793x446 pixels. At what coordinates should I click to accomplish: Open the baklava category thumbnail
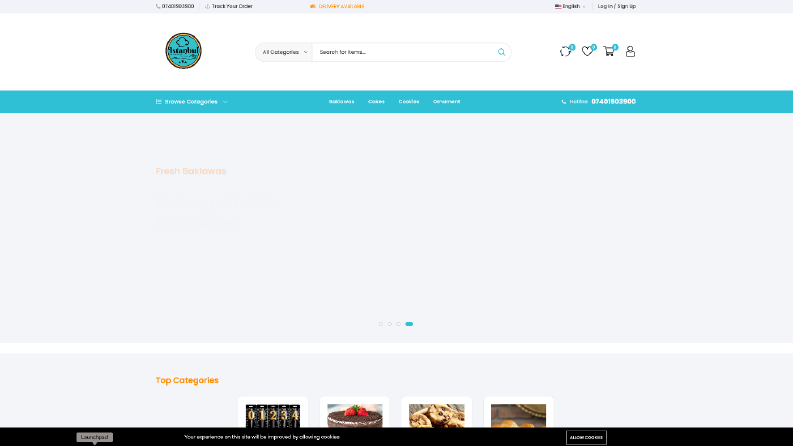click(518, 416)
